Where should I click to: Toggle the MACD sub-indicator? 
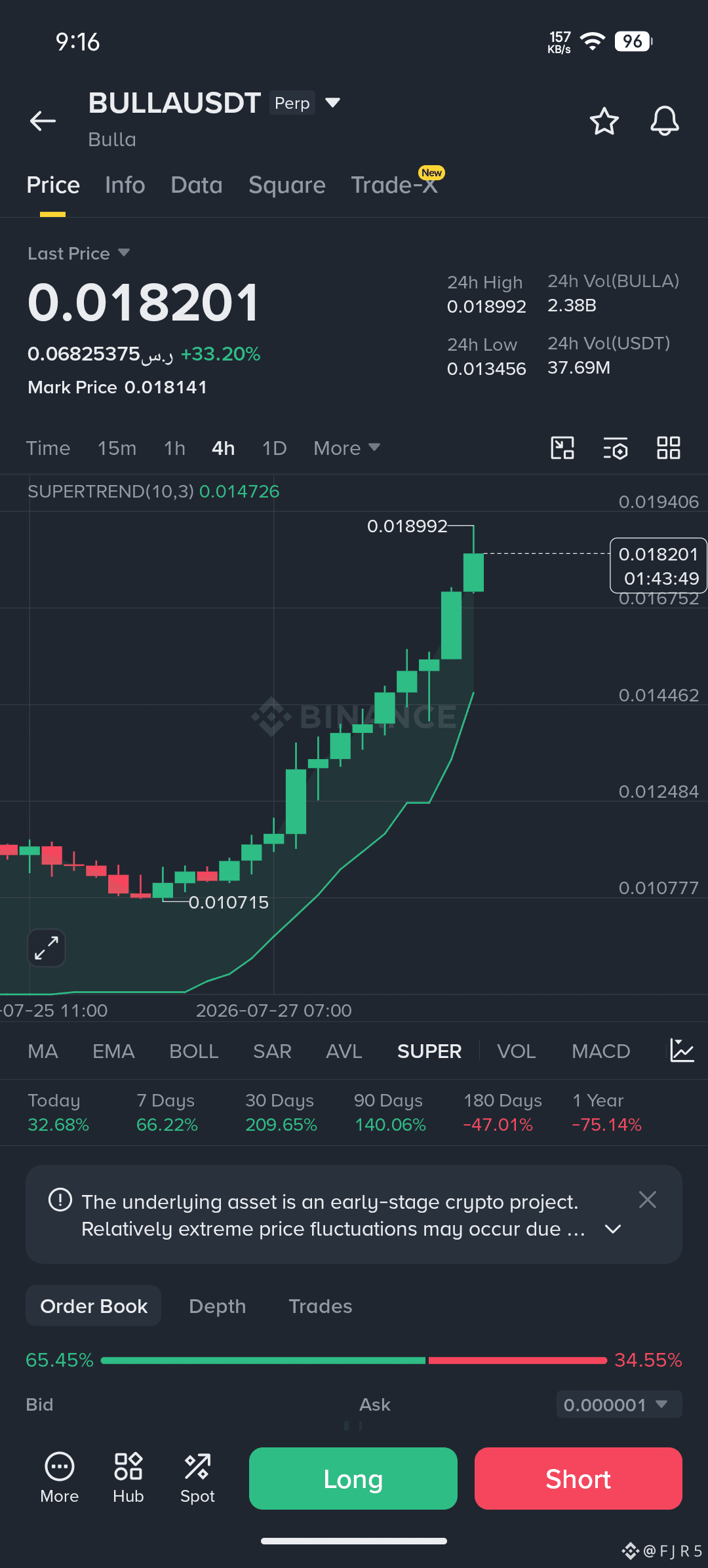(601, 1051)
